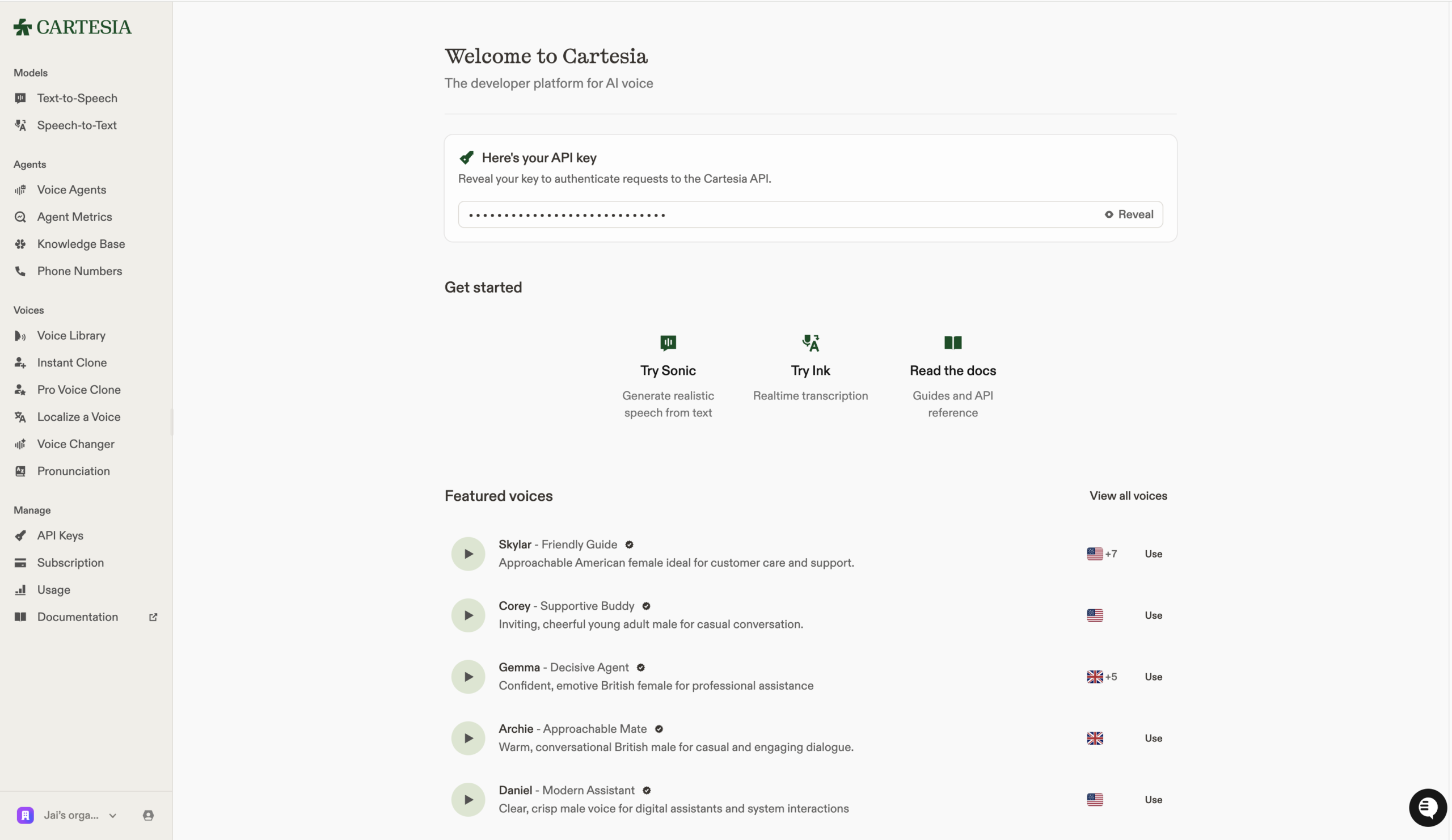1452x840 pixels.
Task: Reveal the hidden API key
Action: [x=1129, y=214]
